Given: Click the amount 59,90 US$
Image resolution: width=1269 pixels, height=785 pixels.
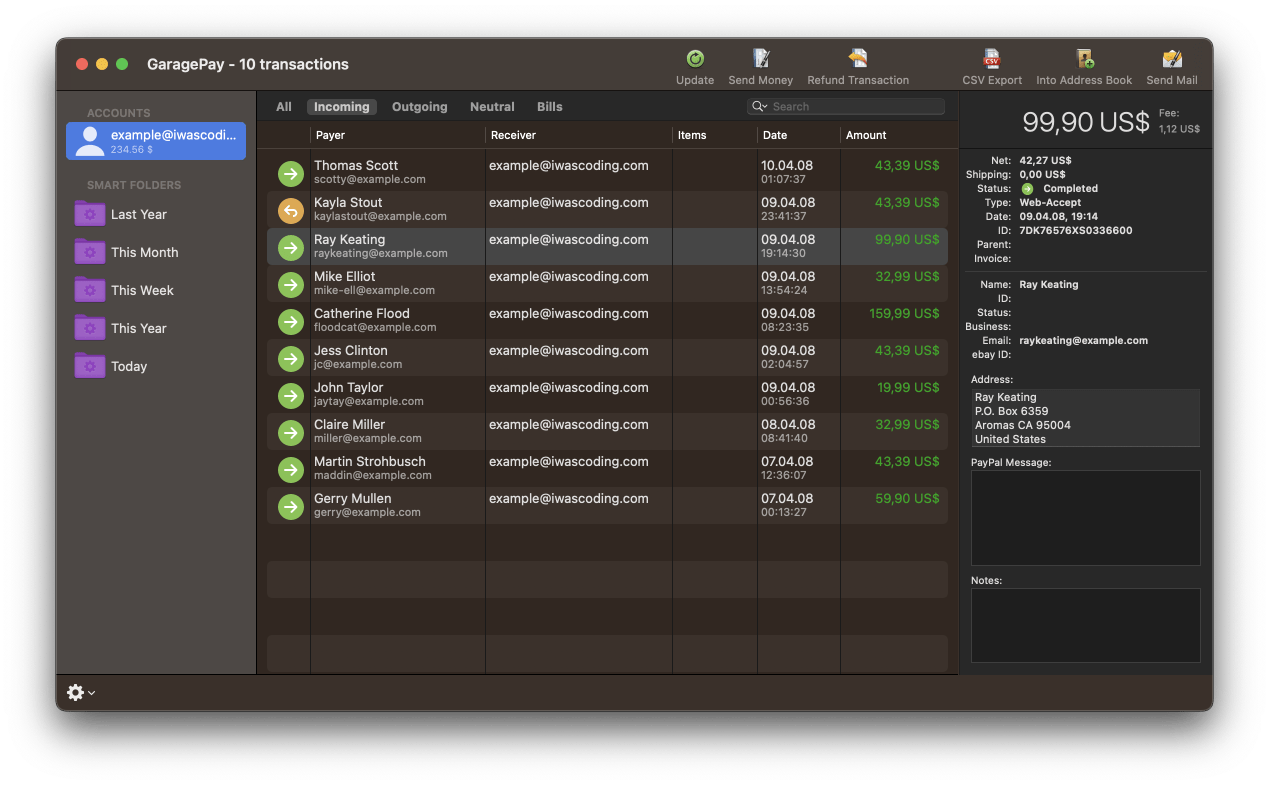Looking at the screenshot, I should [908, 498].
